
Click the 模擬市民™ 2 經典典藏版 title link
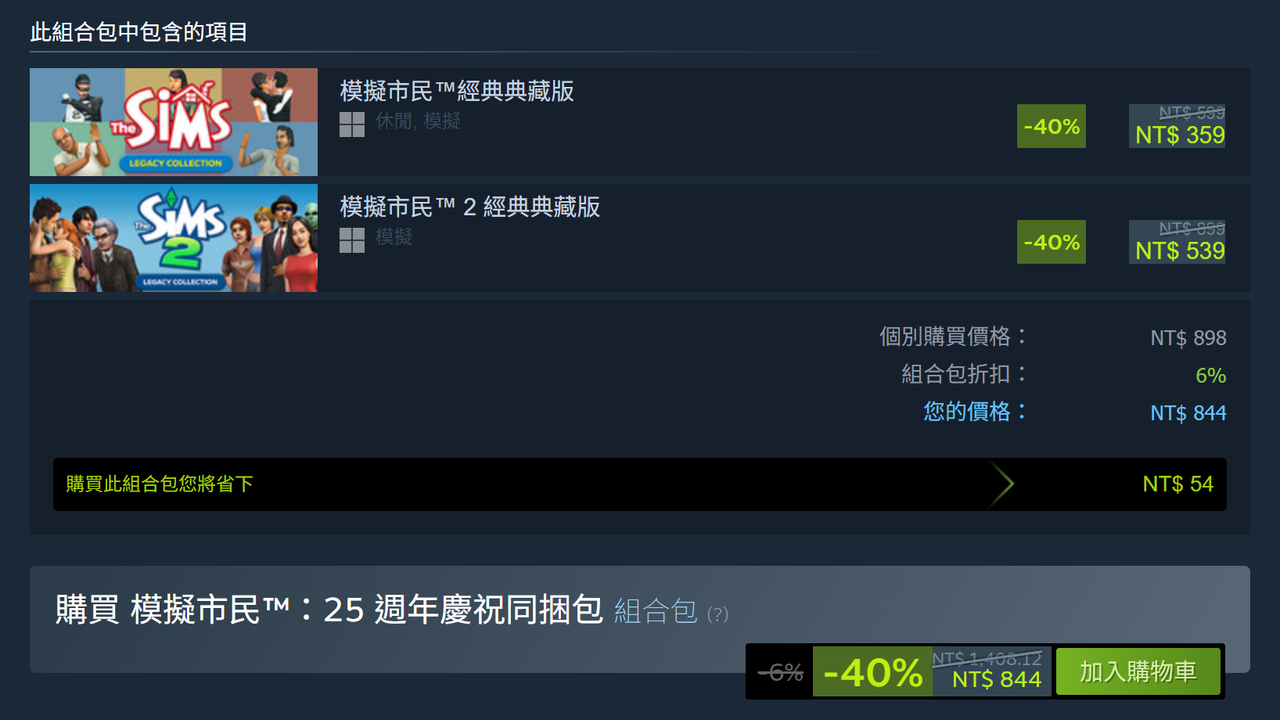click(x=470, y=207)
